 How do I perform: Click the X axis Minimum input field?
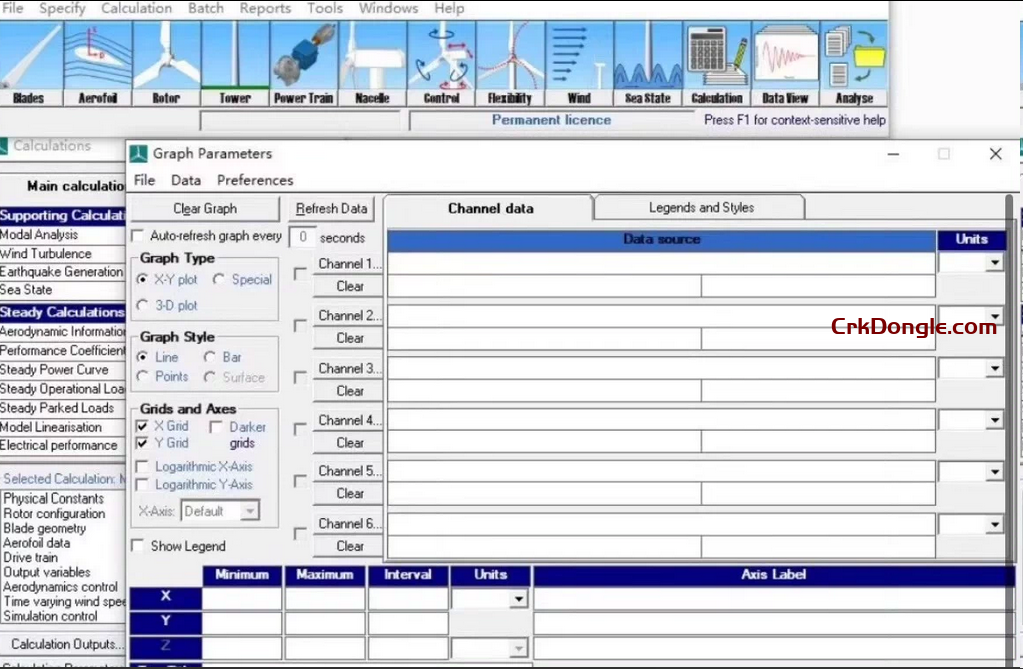(242, 599)
